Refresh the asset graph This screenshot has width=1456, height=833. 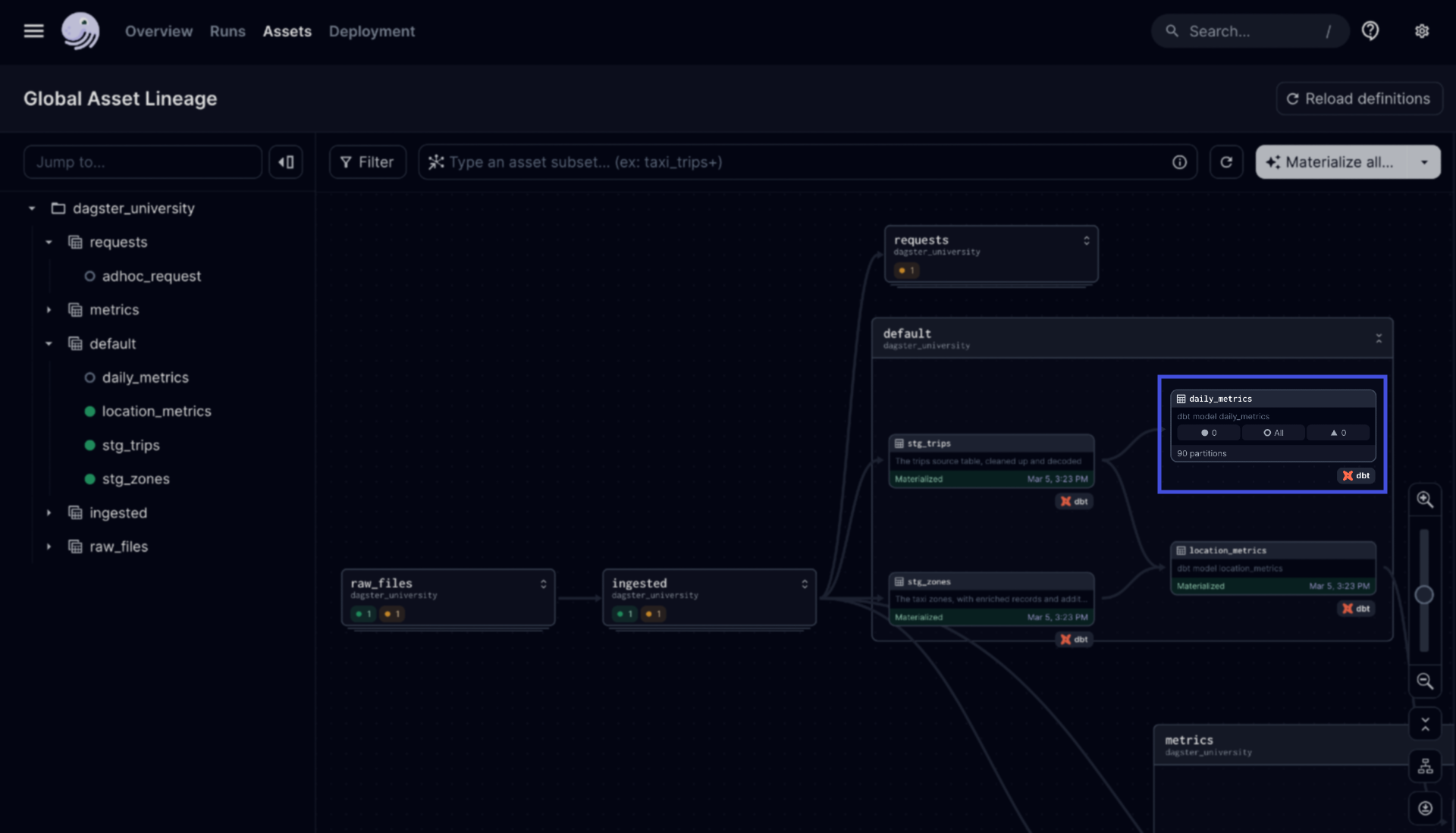pyautogui.click(x=1226, y=162)
